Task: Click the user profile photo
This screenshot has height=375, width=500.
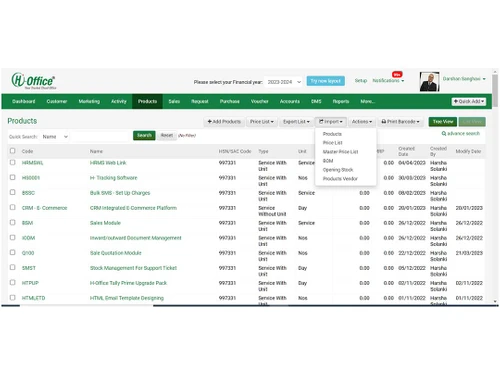Action: tap(429, 82)
